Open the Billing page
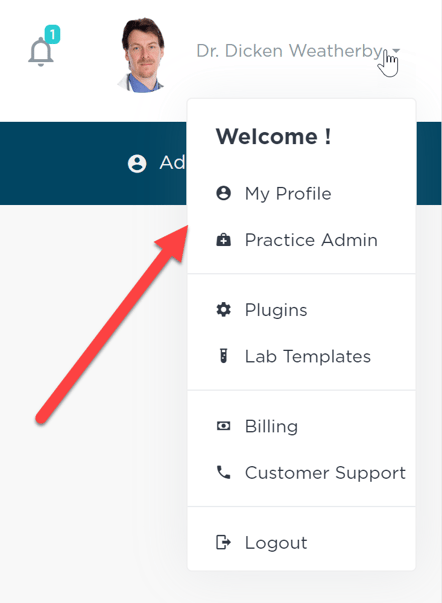Image resolution: width=442 pixels, height=603 pixels. (301, 426)
